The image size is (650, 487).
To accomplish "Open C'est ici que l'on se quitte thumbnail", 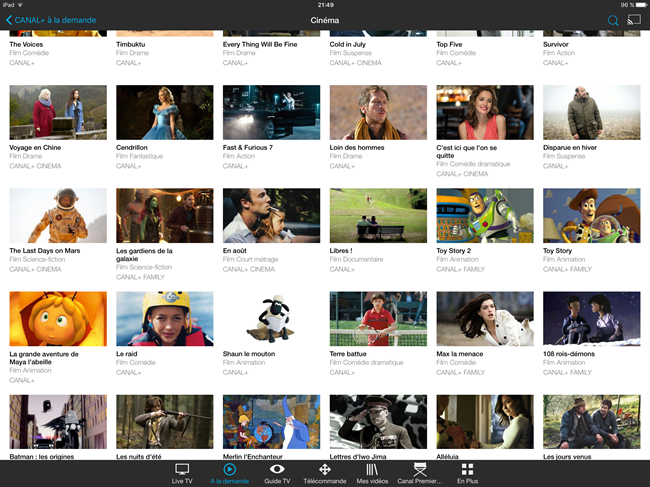I will (485, 112).
